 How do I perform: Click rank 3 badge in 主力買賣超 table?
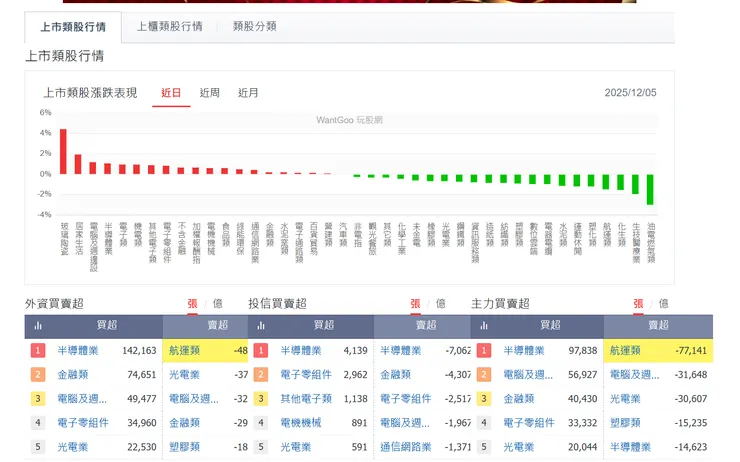point(484,399)
